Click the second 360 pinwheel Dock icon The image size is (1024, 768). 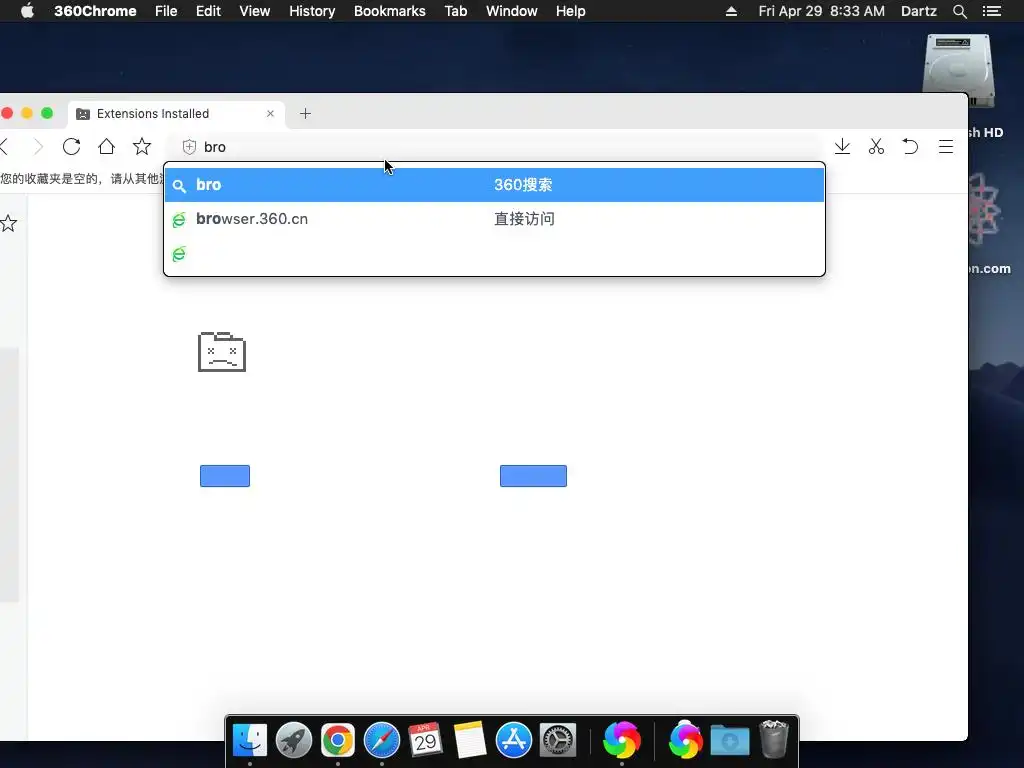686,741
